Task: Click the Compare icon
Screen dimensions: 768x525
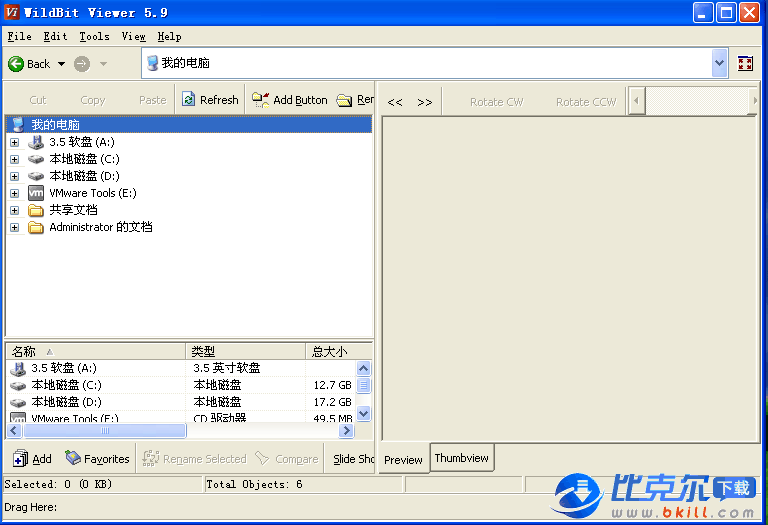Action: click(x=262, y=458)
